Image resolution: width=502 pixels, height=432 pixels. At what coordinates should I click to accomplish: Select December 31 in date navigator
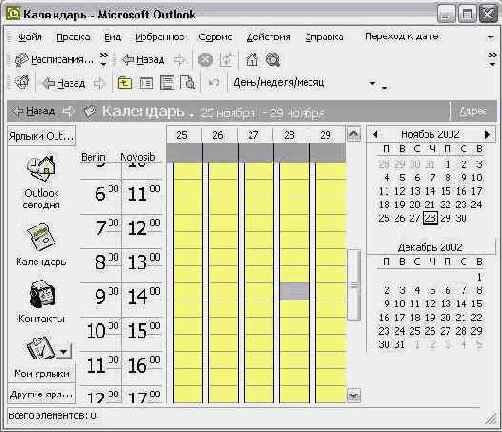(400, 344)
